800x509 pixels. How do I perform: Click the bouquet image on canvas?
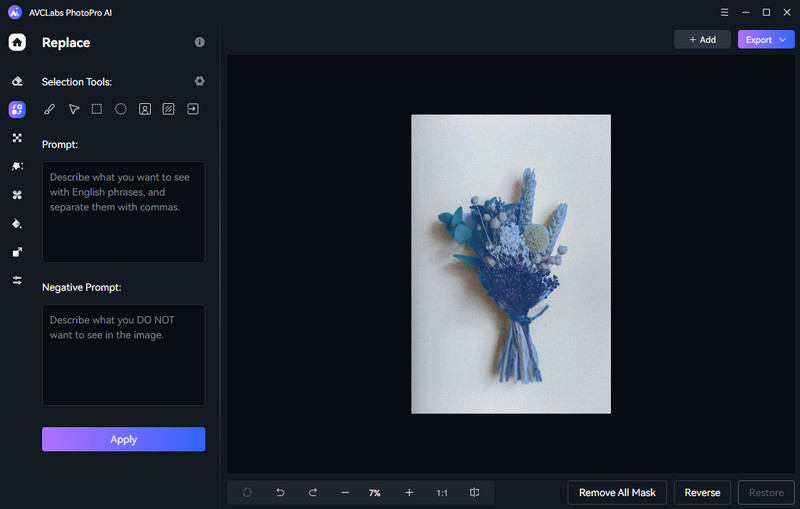tap(511, 264)
